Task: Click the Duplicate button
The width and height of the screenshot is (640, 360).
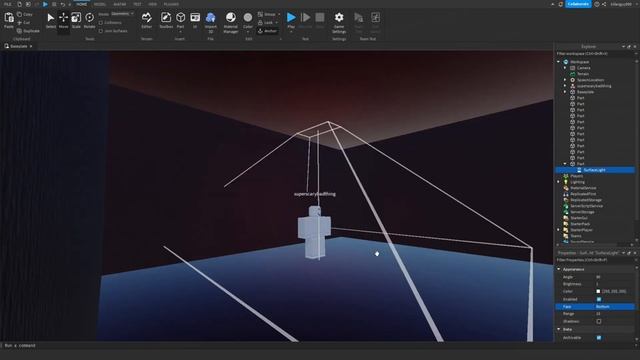Action: (x=28, y=31)
